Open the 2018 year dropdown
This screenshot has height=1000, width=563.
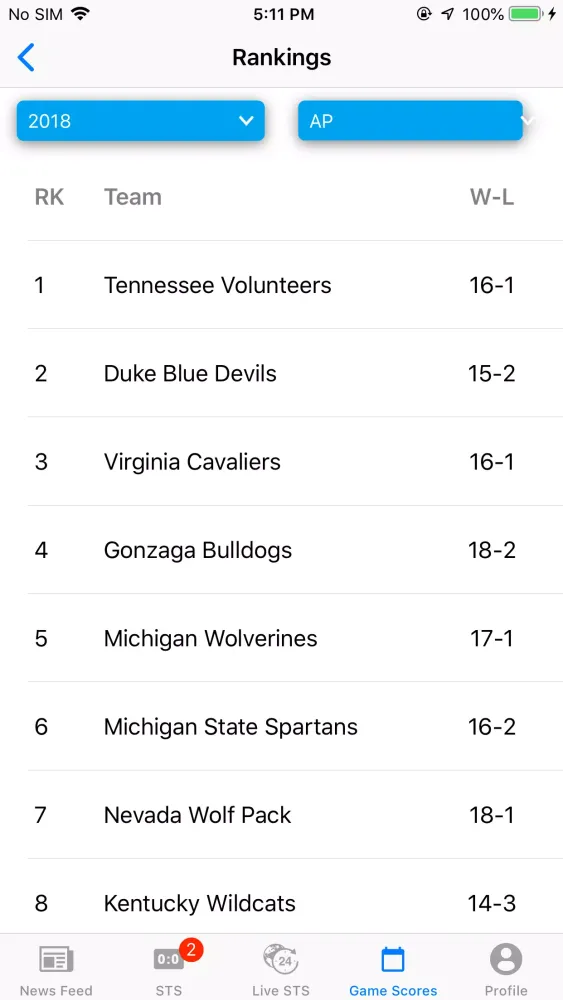tap(140, 121)
